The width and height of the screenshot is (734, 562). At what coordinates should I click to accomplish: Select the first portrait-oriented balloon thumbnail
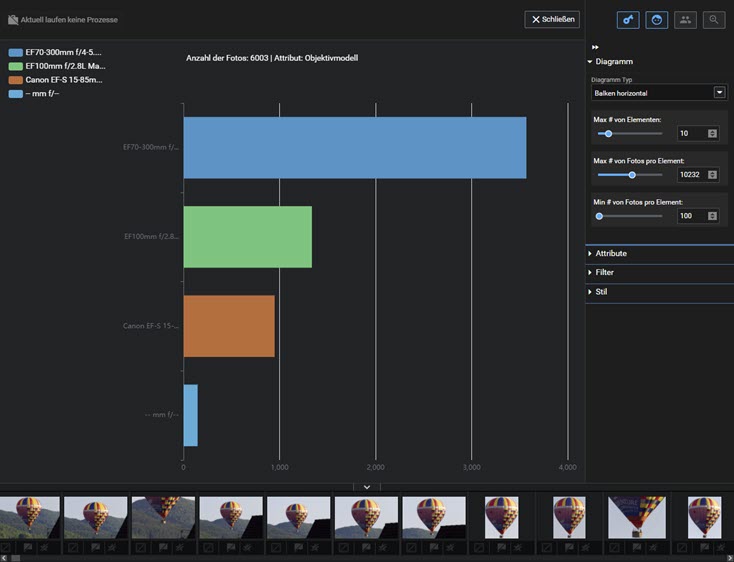coord(501,518)
